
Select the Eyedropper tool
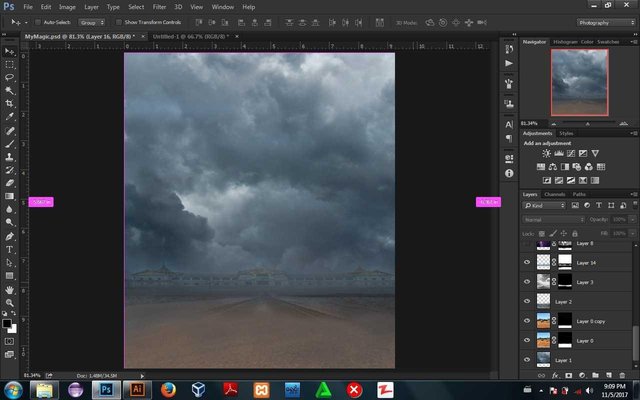pos(9,117)
